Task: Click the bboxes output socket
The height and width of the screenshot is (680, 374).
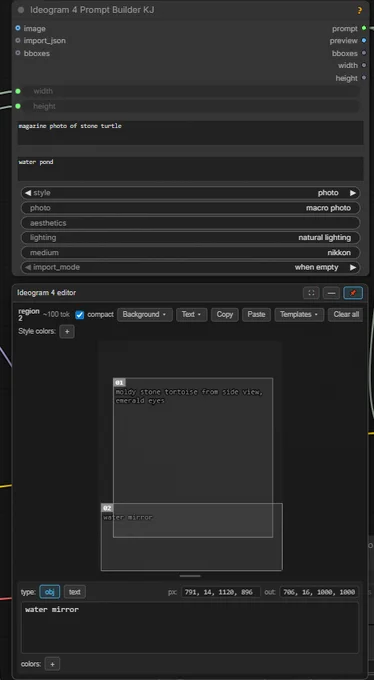Action: point(364,53)
